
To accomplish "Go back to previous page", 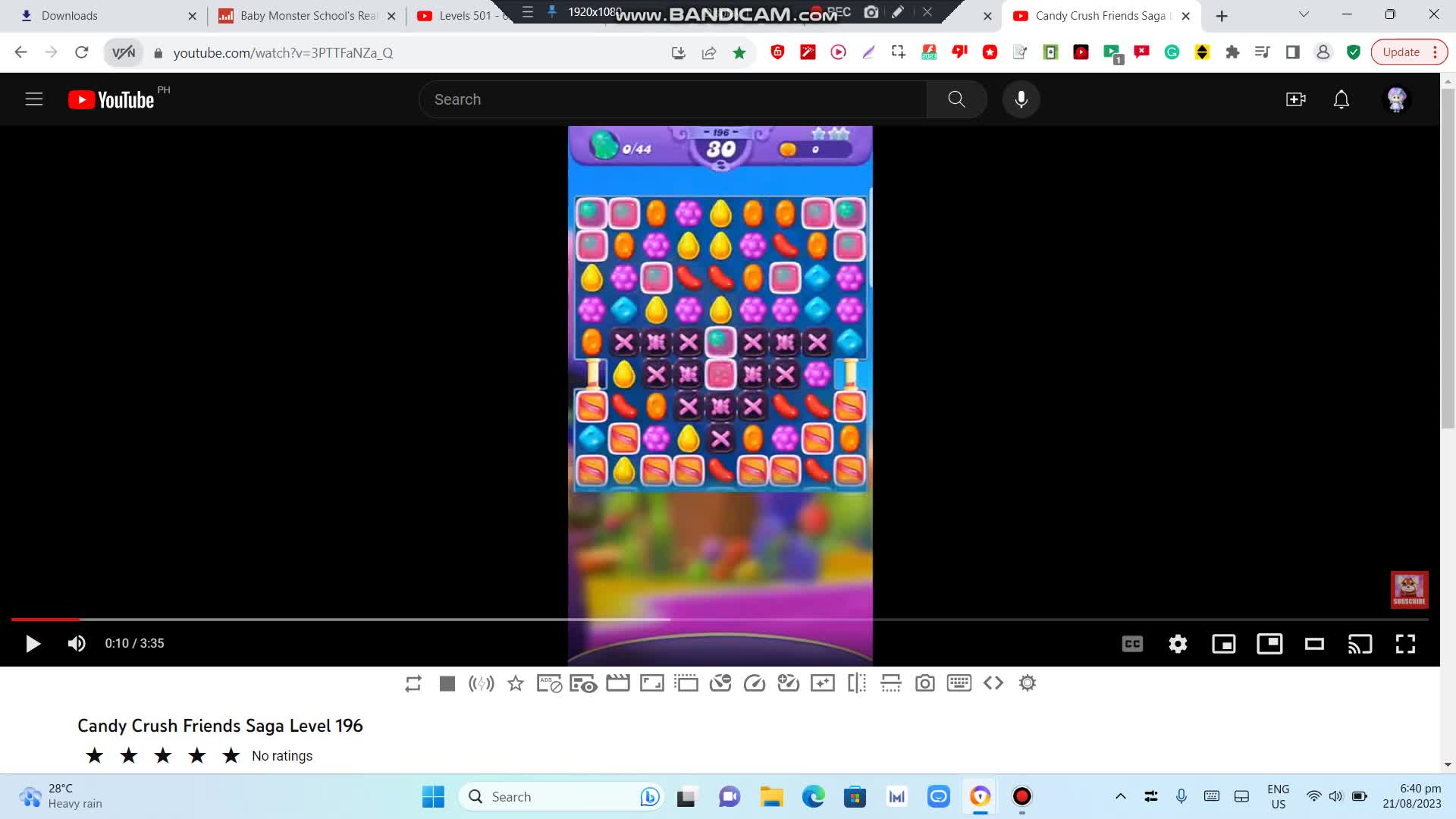I will [21, 52].
